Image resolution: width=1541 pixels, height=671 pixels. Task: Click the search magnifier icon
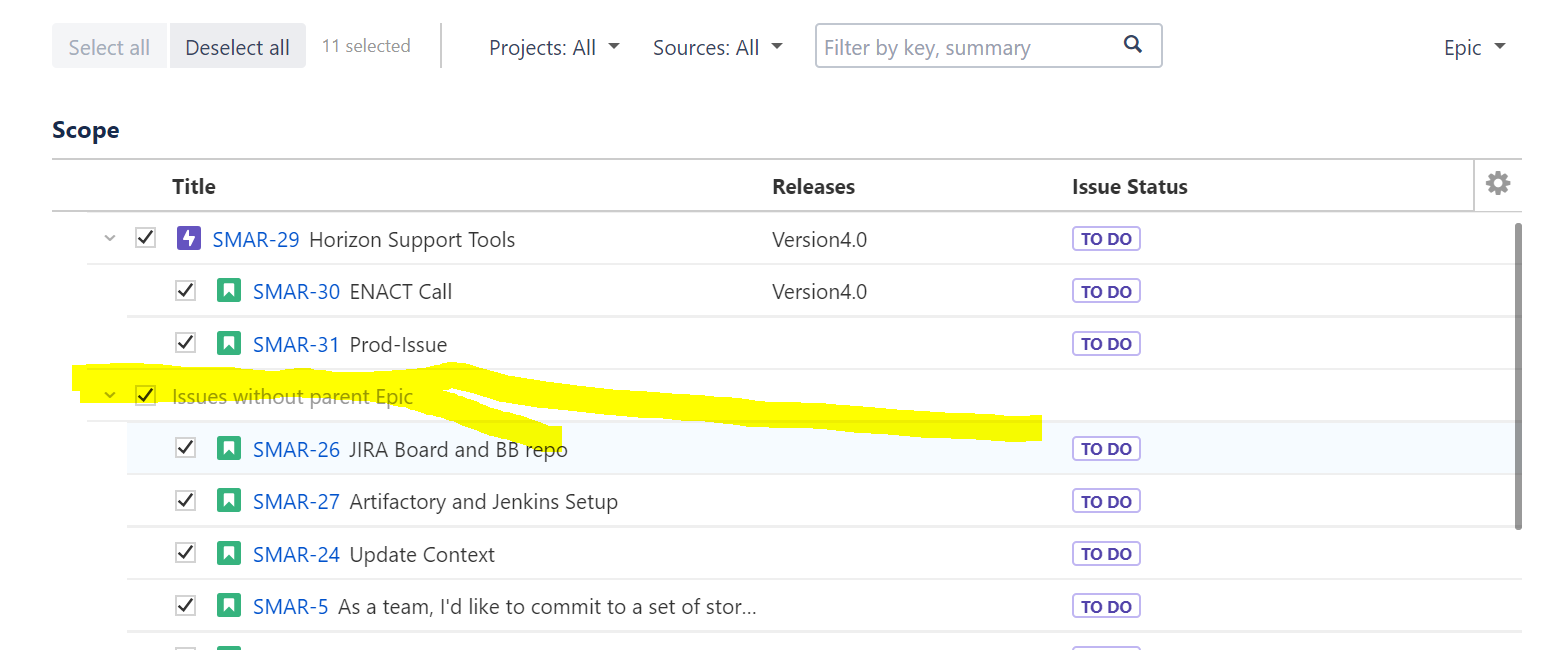click(x=1133, y=44)
